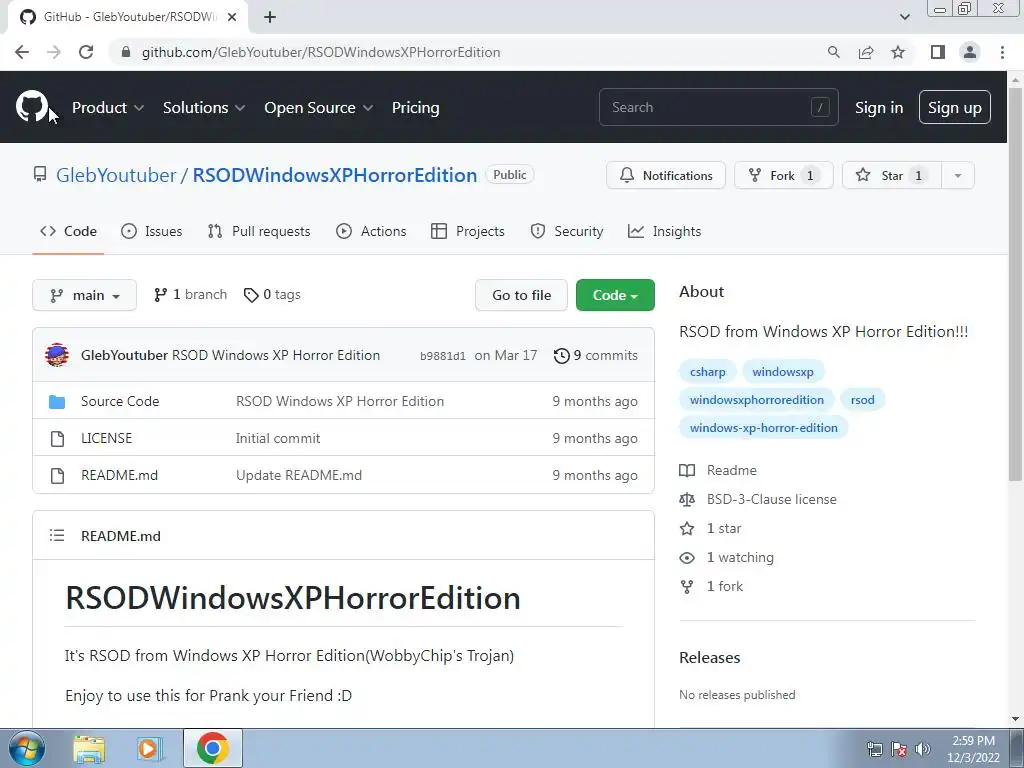The image size is (1024, 768).
Task: Click the Chrome taskbar icon
Action: (x=212, y=748)
